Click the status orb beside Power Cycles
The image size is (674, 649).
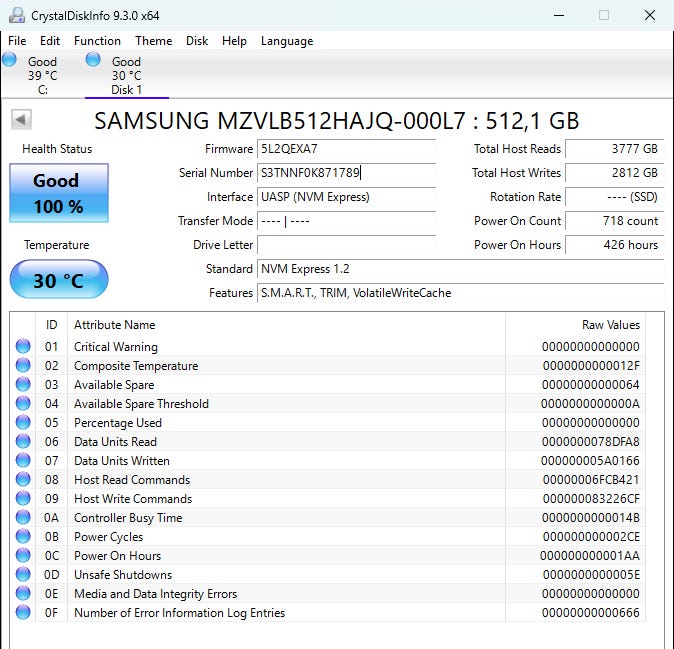click(23, 537)
